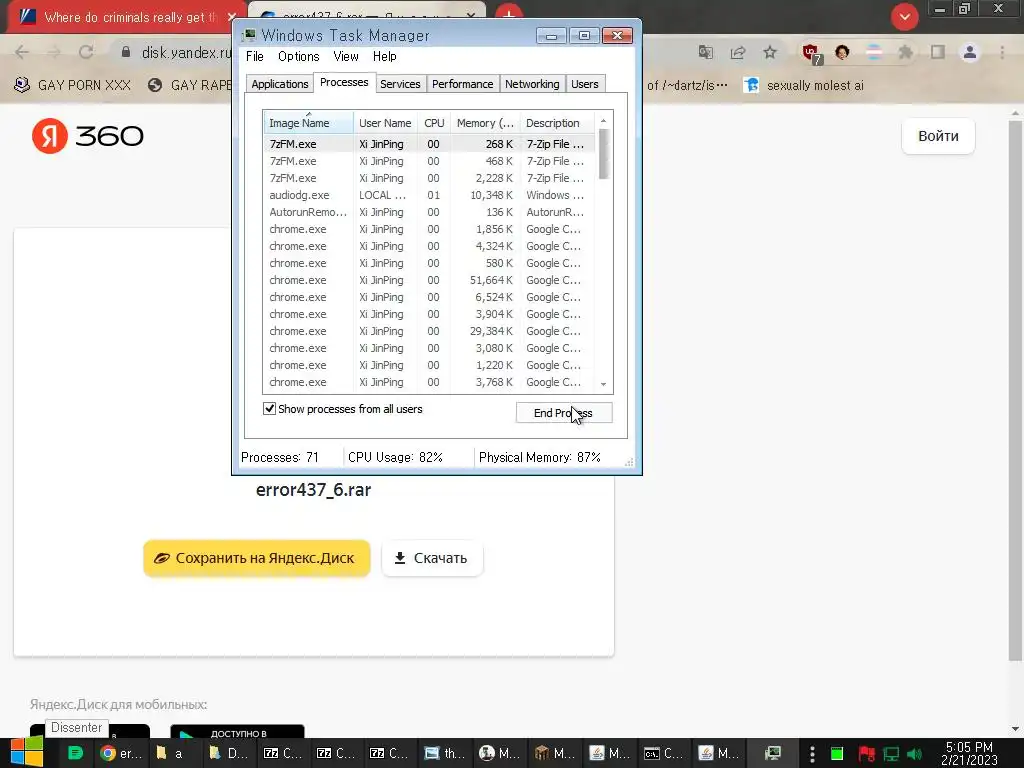This screenshot has height=768, width=1024.
Task: Open the folder 'a' taskbar item
Action: coord(169,753)
